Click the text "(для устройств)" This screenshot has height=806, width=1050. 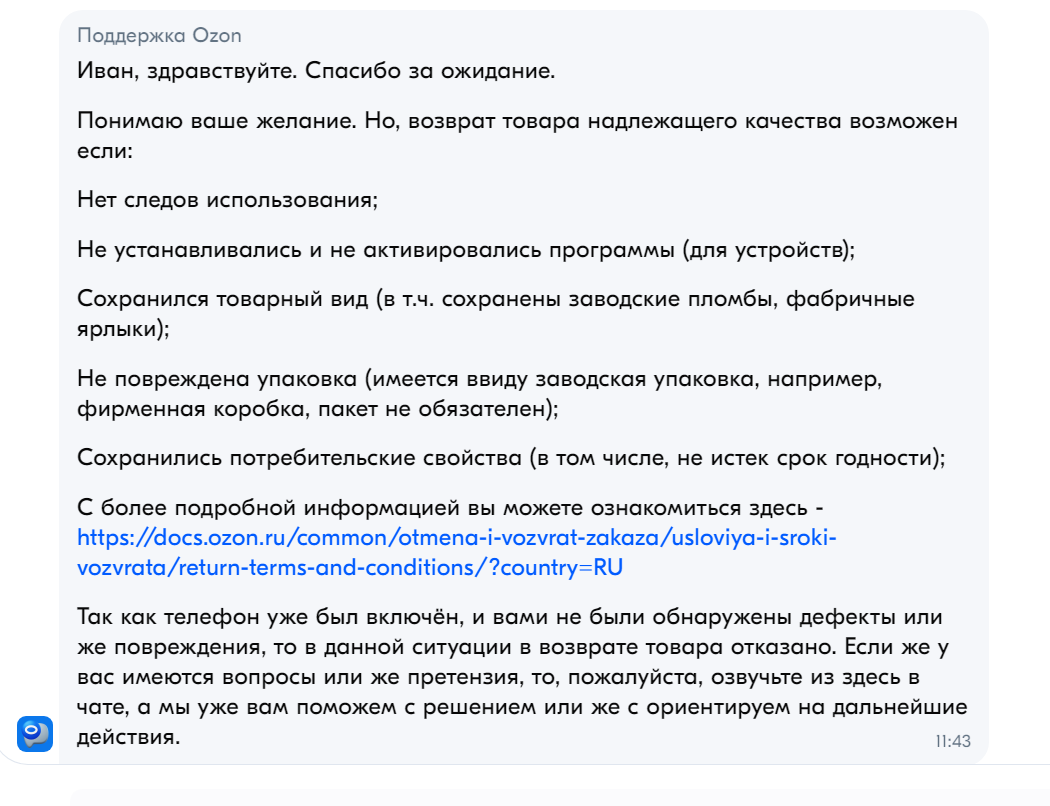pos(768,250)
